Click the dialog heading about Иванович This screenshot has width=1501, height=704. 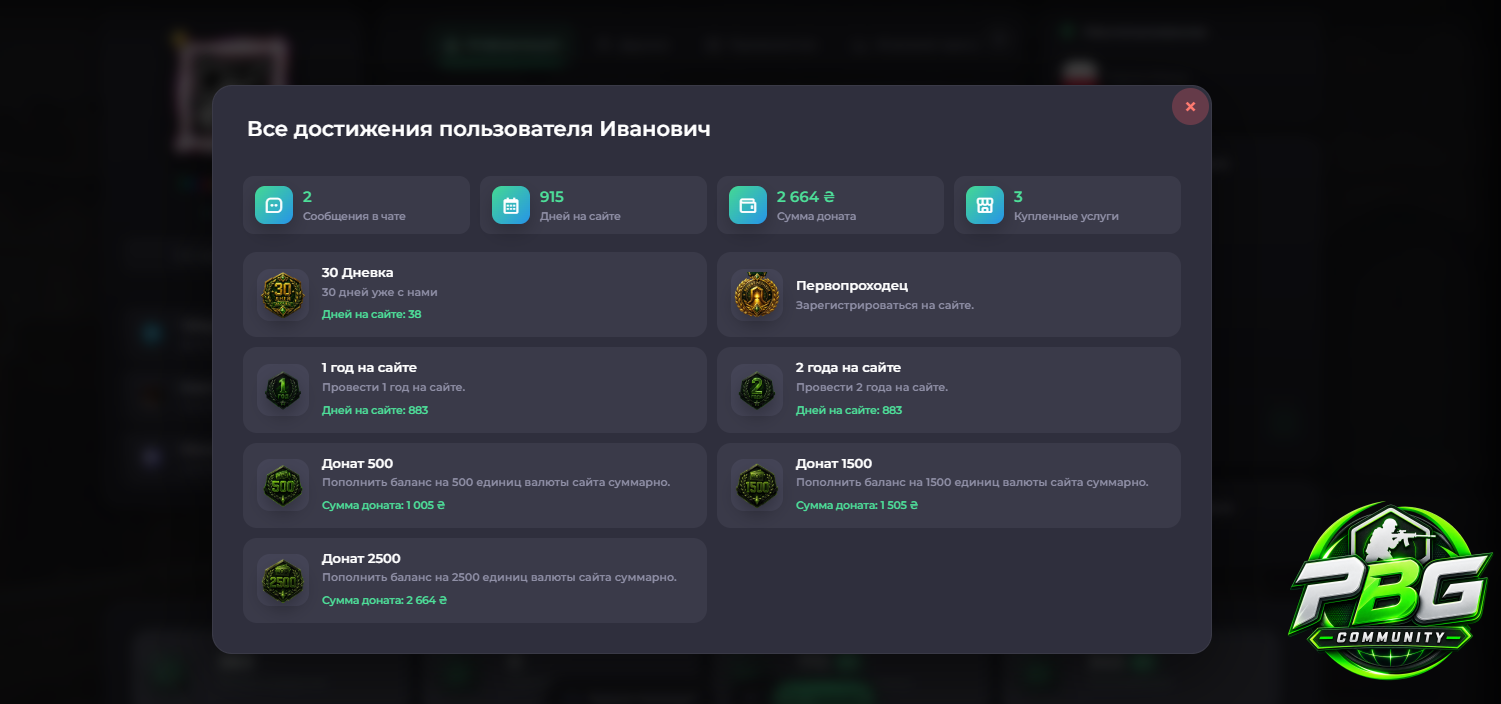click(x=479, y=129)
